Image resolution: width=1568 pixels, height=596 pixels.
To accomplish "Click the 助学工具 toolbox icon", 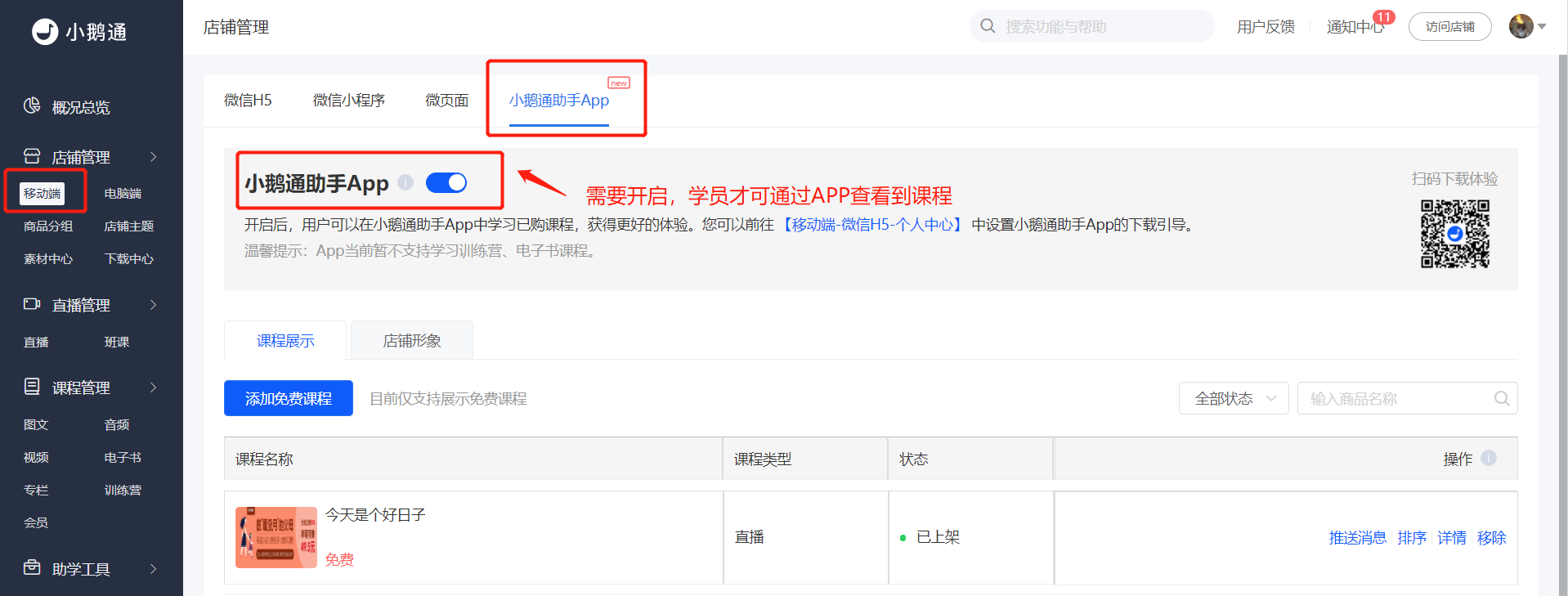I will click(x=32, y=567).
